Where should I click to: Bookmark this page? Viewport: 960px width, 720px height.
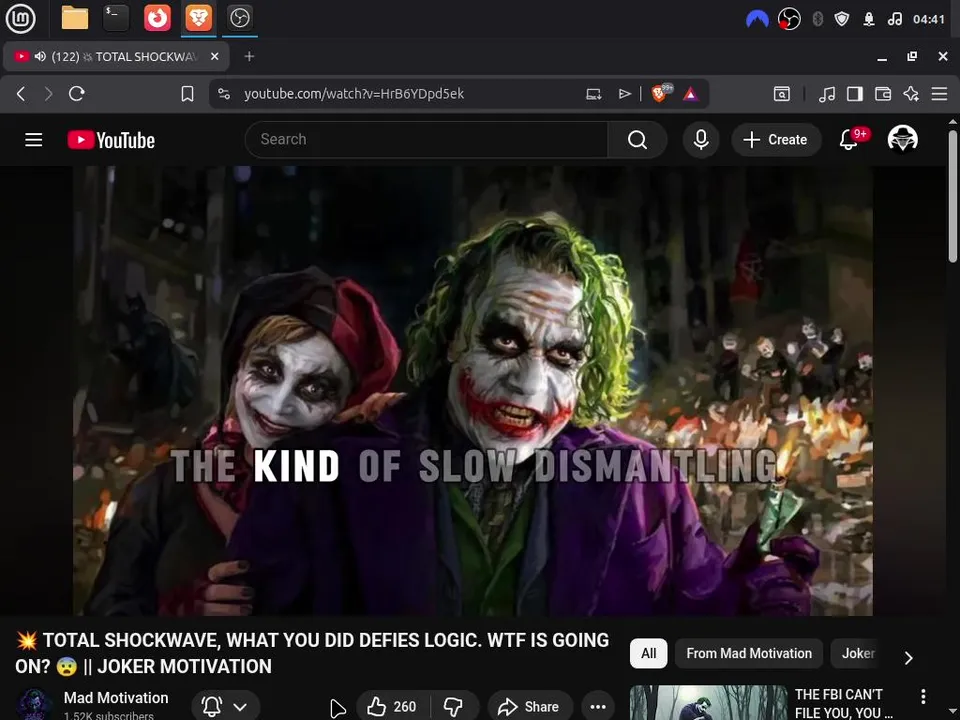pyautogui.click(x=187, y=94)
